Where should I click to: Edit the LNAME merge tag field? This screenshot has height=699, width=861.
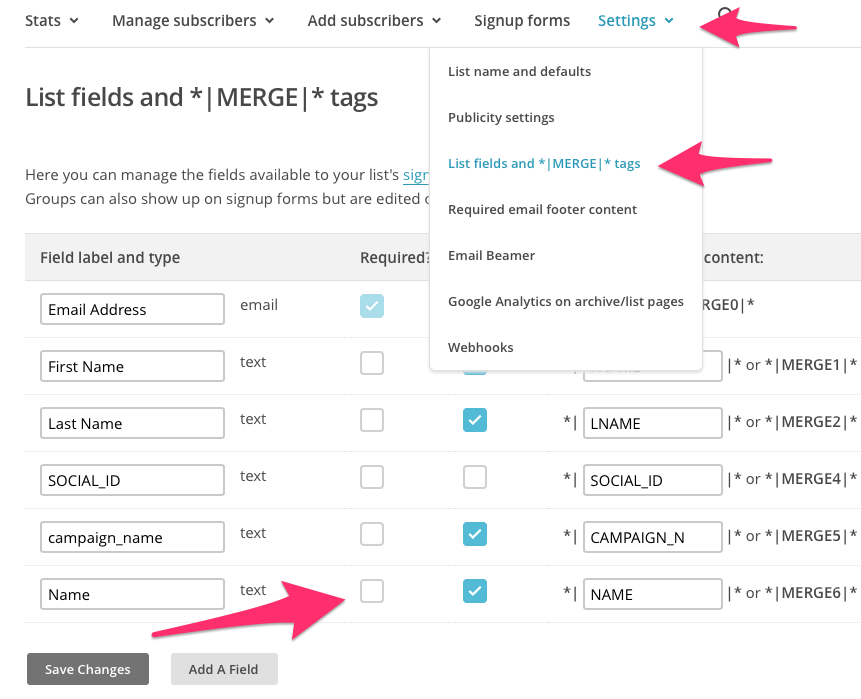pos(652,423)
